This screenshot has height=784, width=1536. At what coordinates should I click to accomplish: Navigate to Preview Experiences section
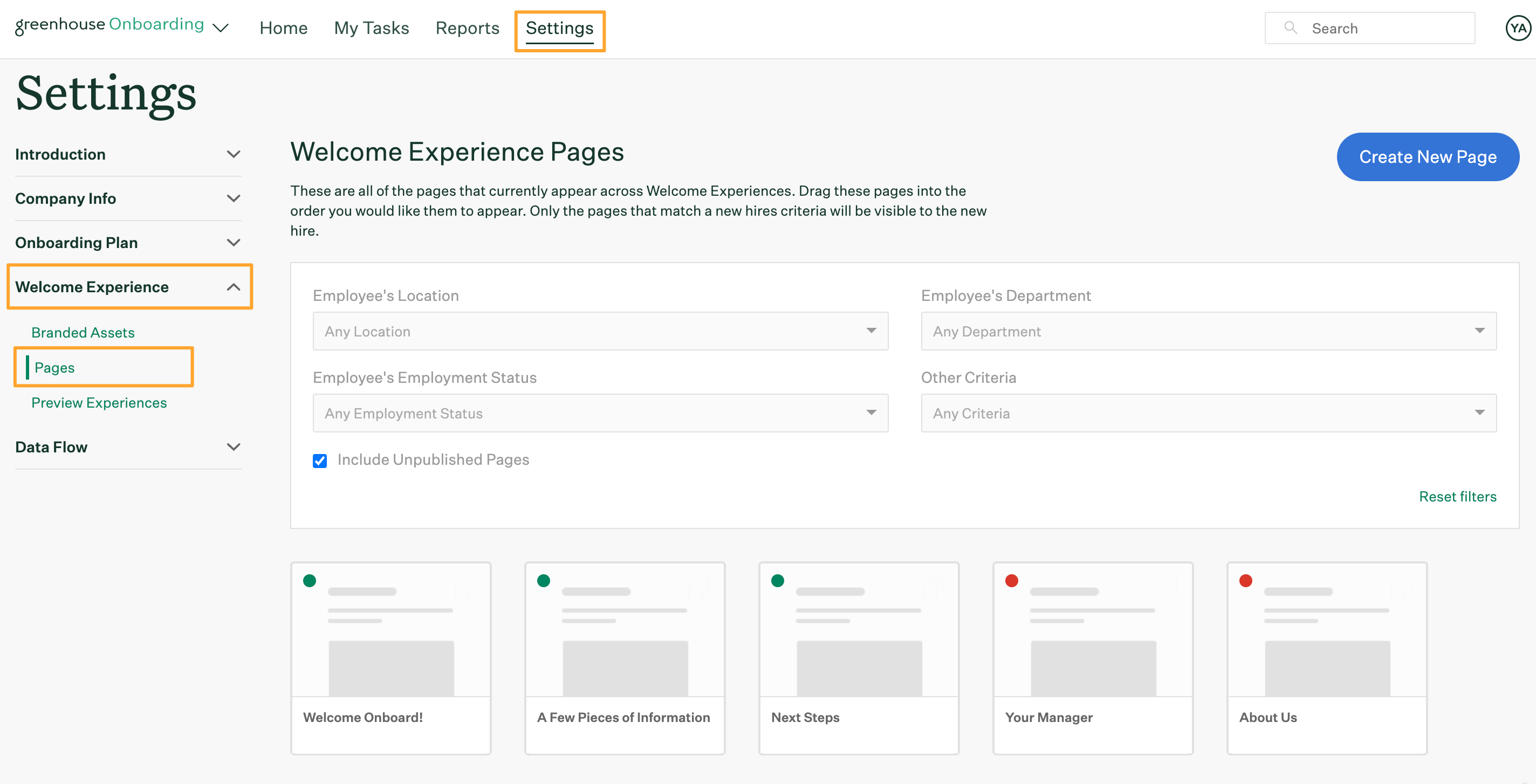tap(99, 401)
